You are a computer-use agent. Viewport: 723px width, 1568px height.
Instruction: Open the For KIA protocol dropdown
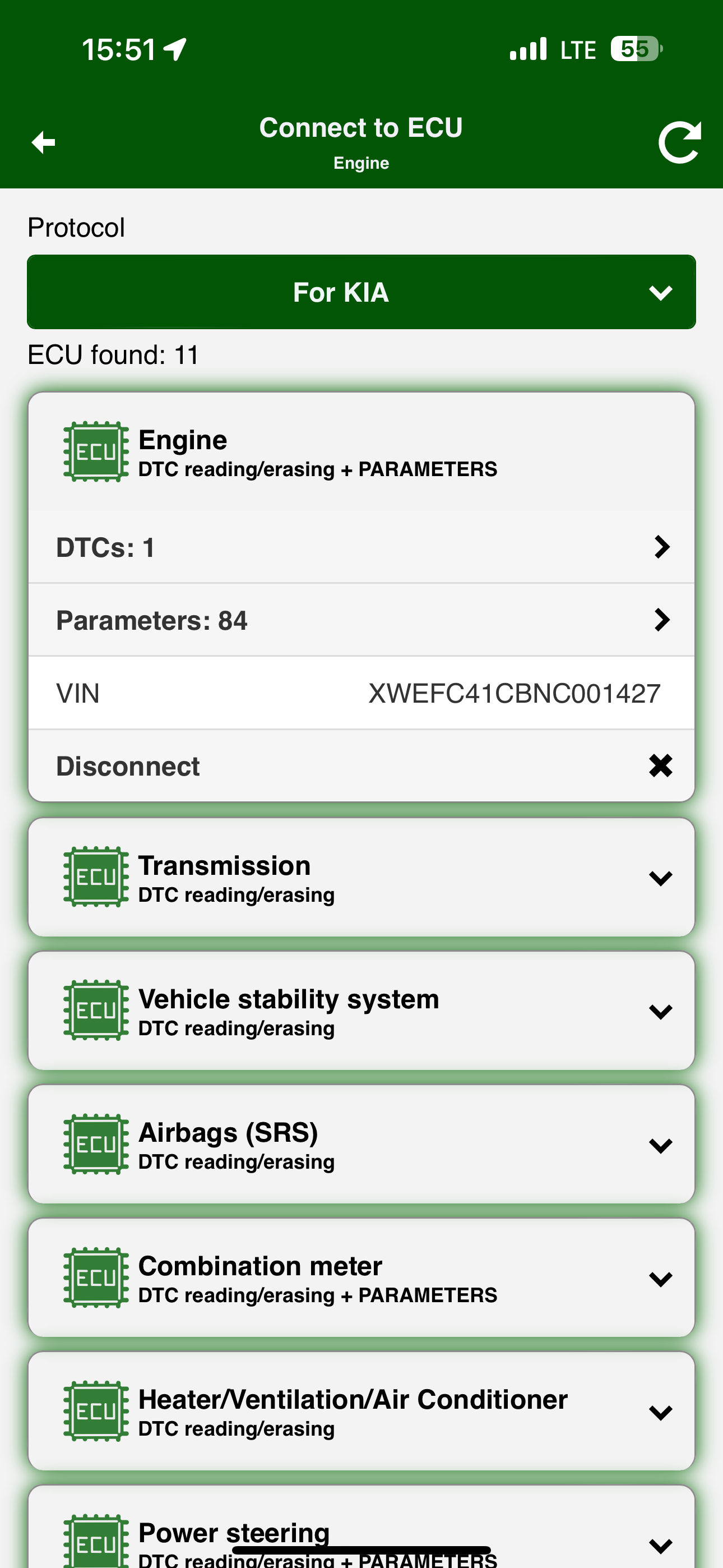pos(361,292)
